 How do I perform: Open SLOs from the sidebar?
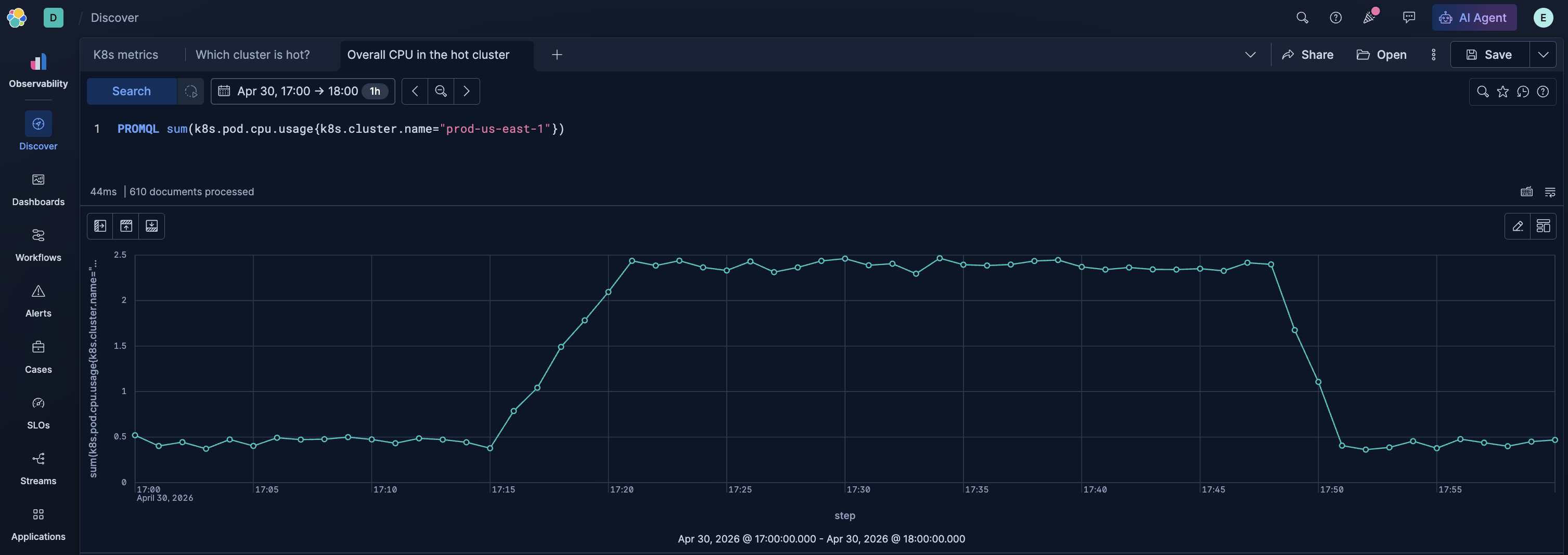pyautogui.click(x=38, y=412)
